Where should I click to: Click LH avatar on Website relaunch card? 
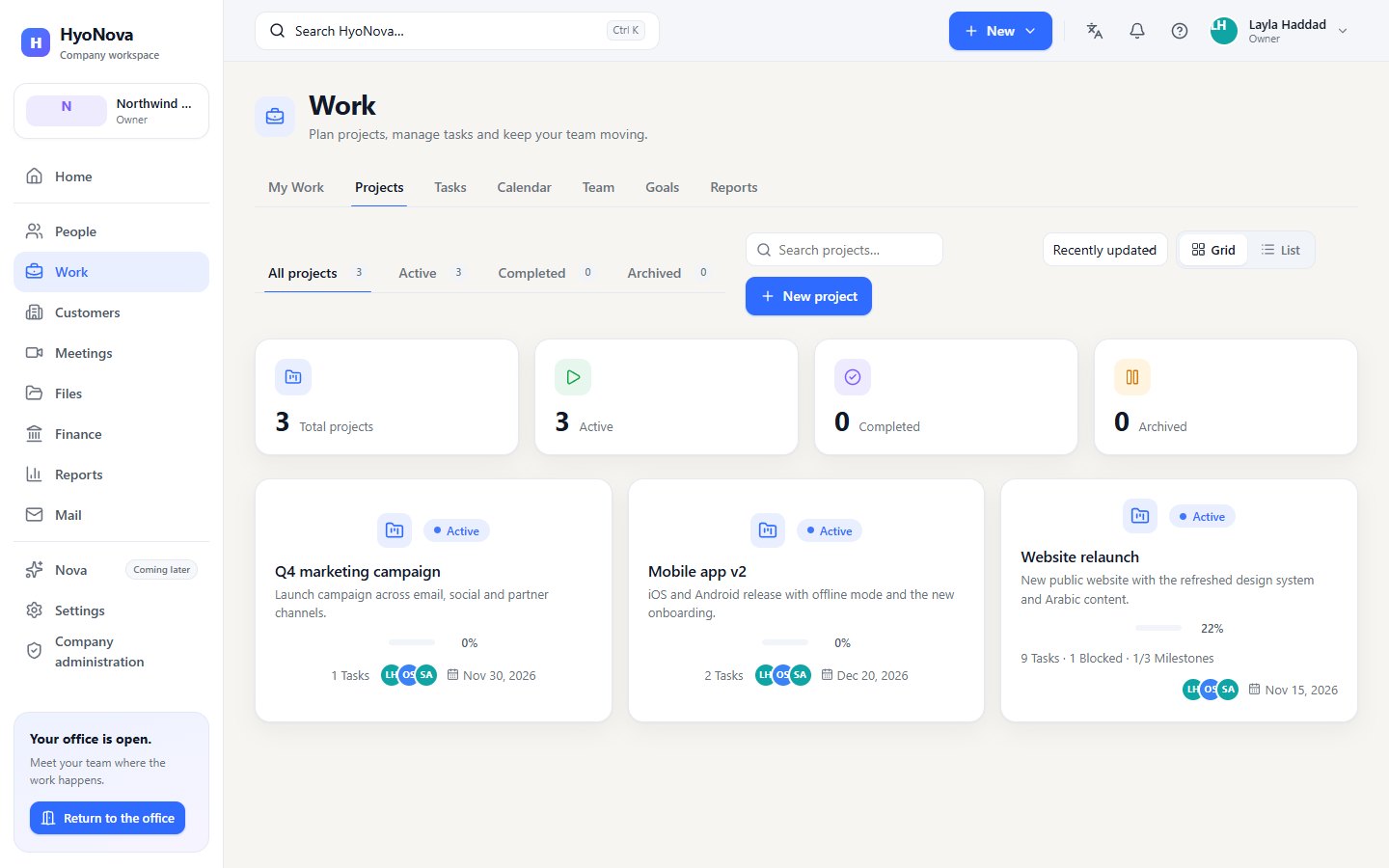pyautogui.click(x=1193, y=690)
